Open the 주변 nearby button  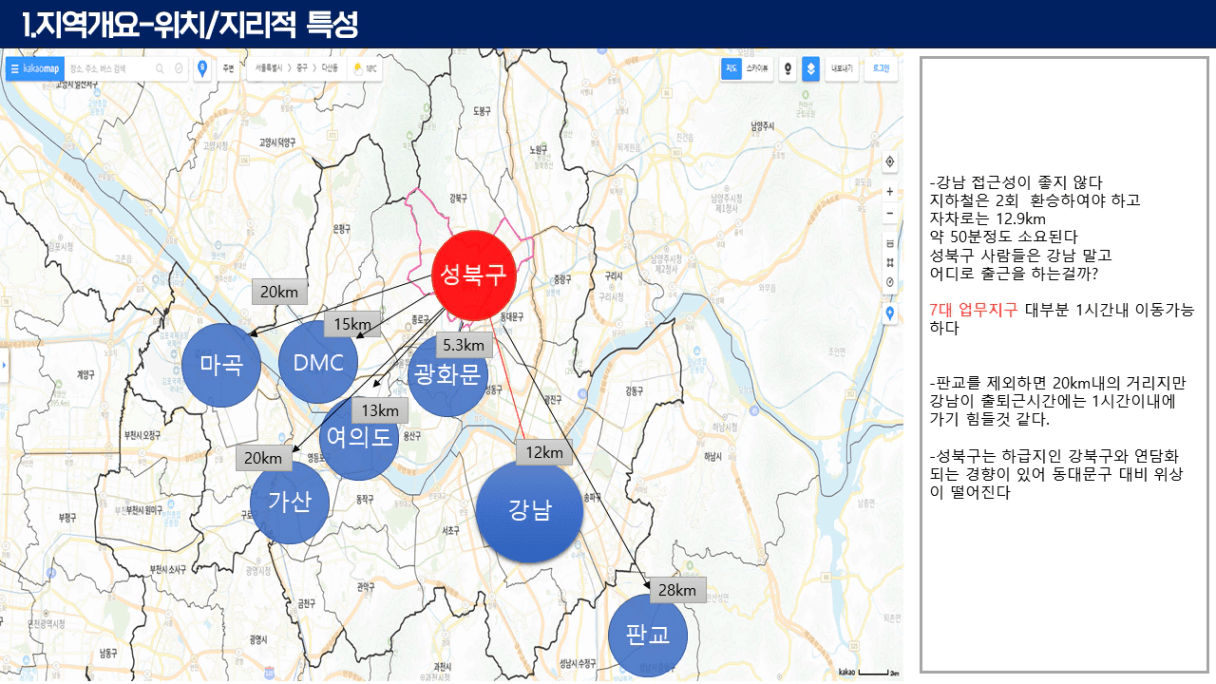tap(228, 69)
